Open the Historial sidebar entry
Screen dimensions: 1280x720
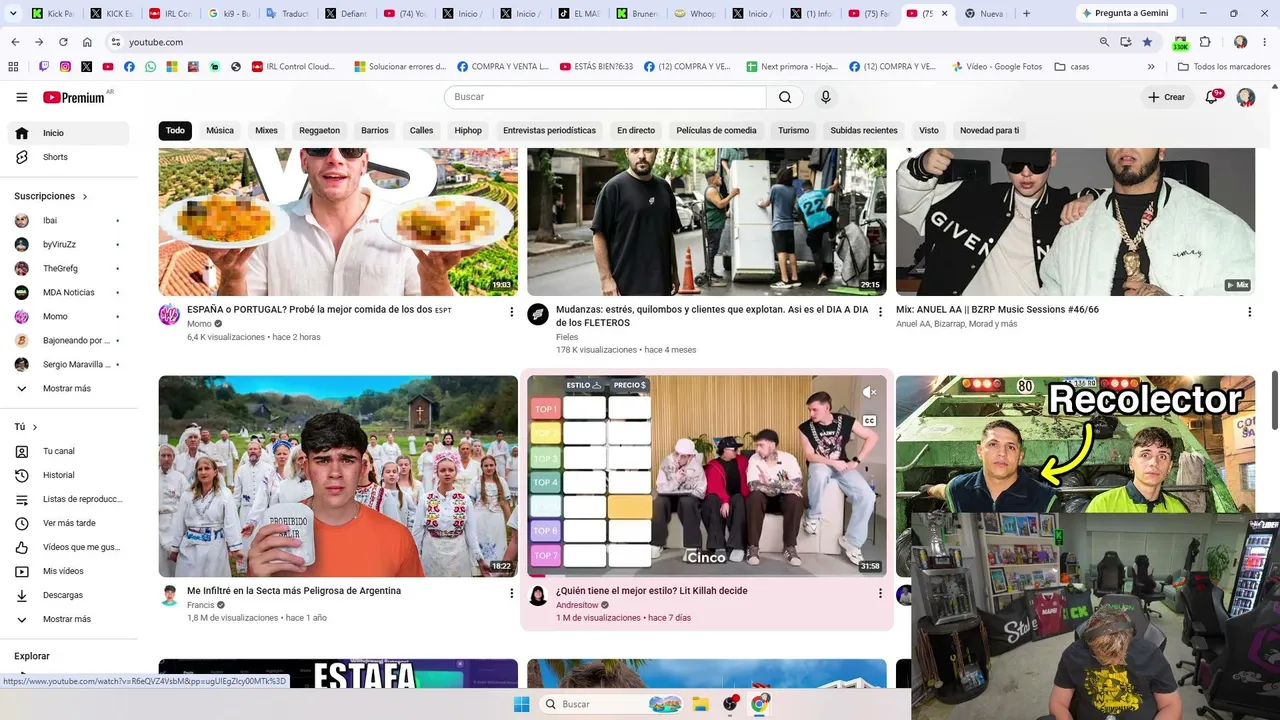tap(68, 475)
